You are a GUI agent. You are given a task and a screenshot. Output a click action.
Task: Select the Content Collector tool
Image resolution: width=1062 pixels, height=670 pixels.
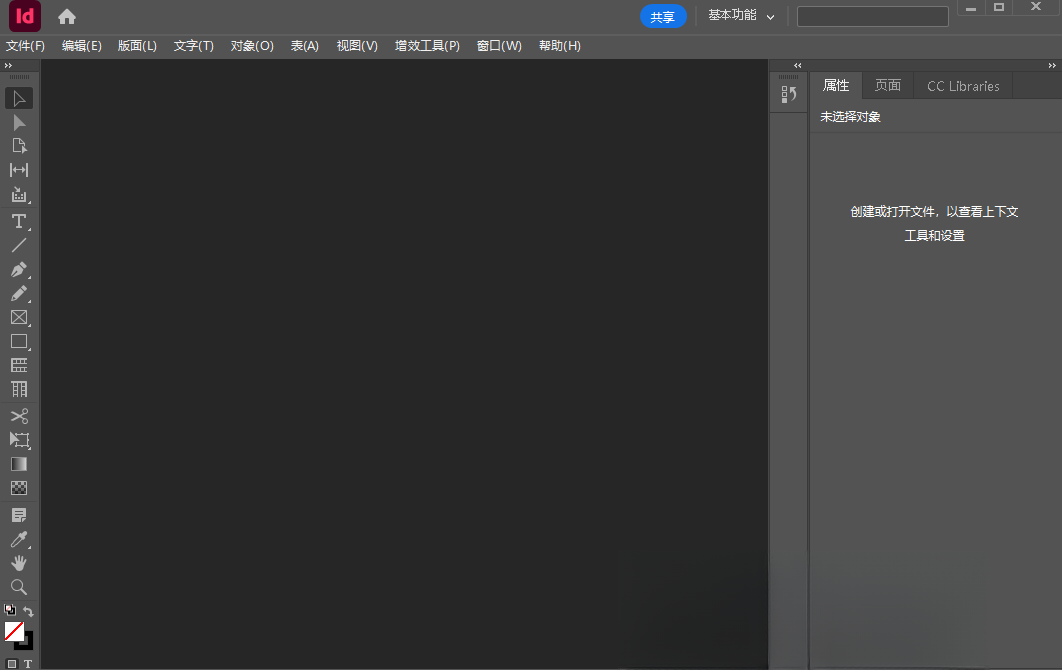tap(19, 195)
